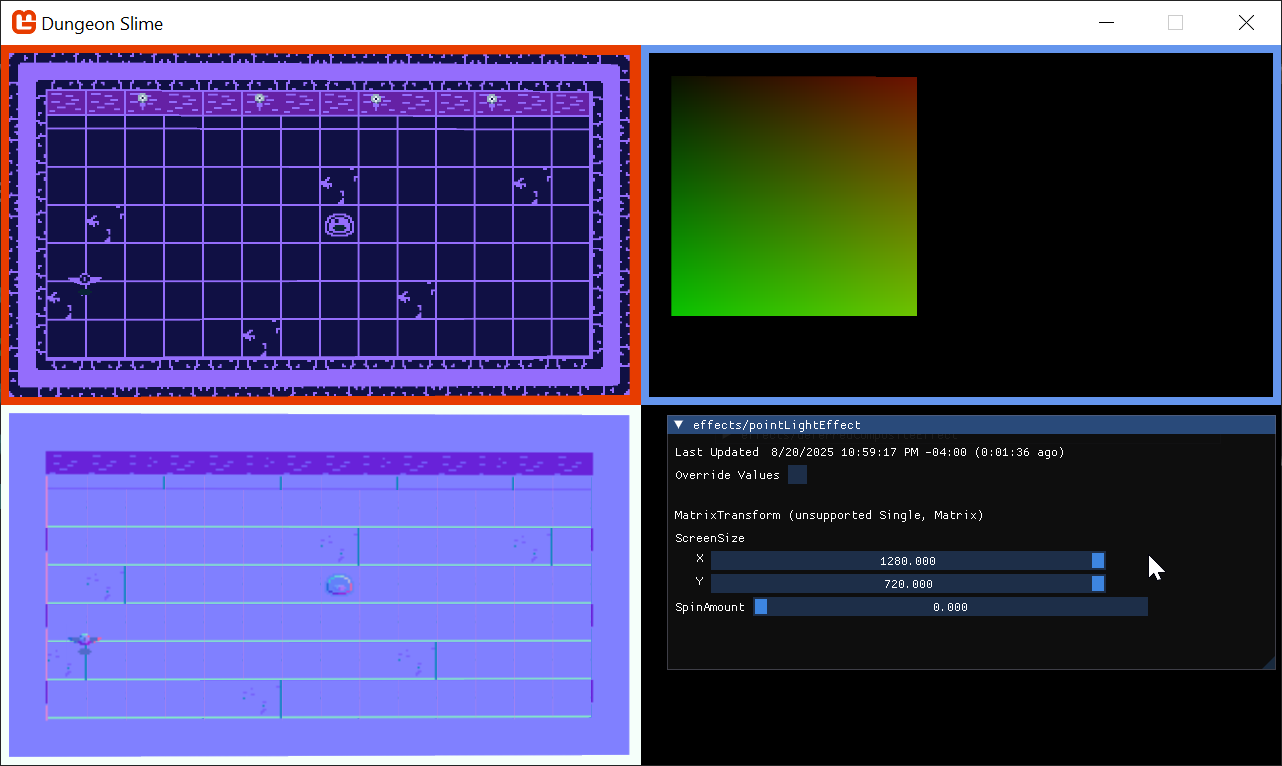The width and height of the screenshot is (1282, 766).
Task: Close the Dungeon Slime window
Action: 1246,22
